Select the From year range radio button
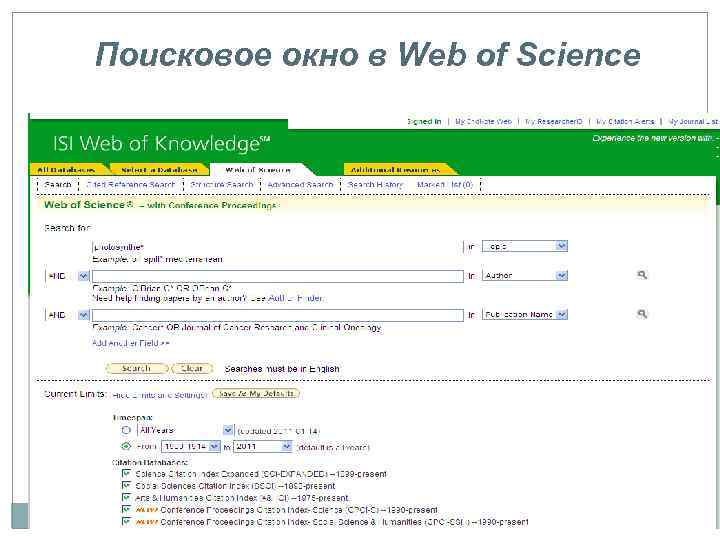The image size is (720, 540). 126,446
